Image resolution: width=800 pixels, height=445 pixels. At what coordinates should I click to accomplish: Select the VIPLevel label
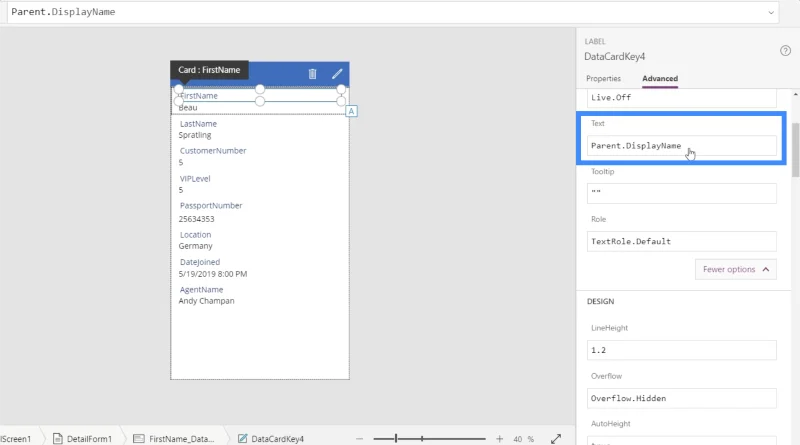(195, 179)
